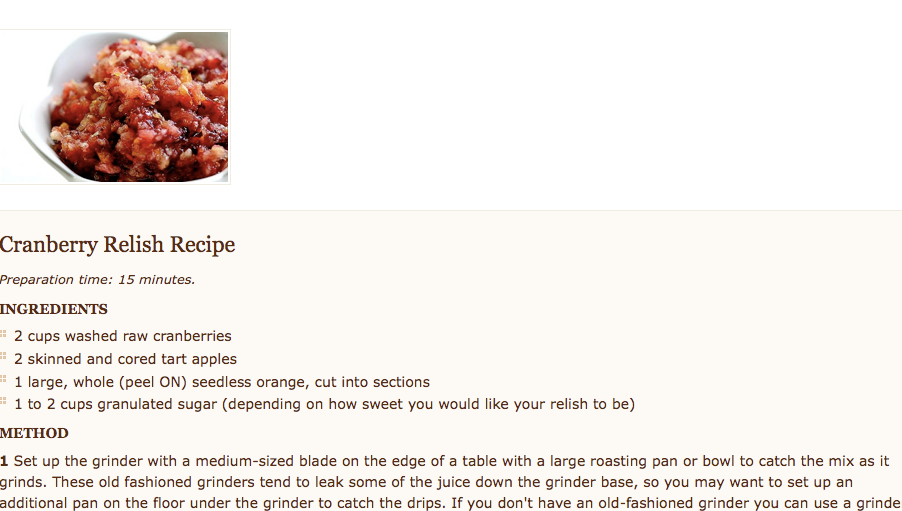The image size is (902, 511).
Task: Click the bullet icon beside seedless orange
Action: tap(3, 380)
